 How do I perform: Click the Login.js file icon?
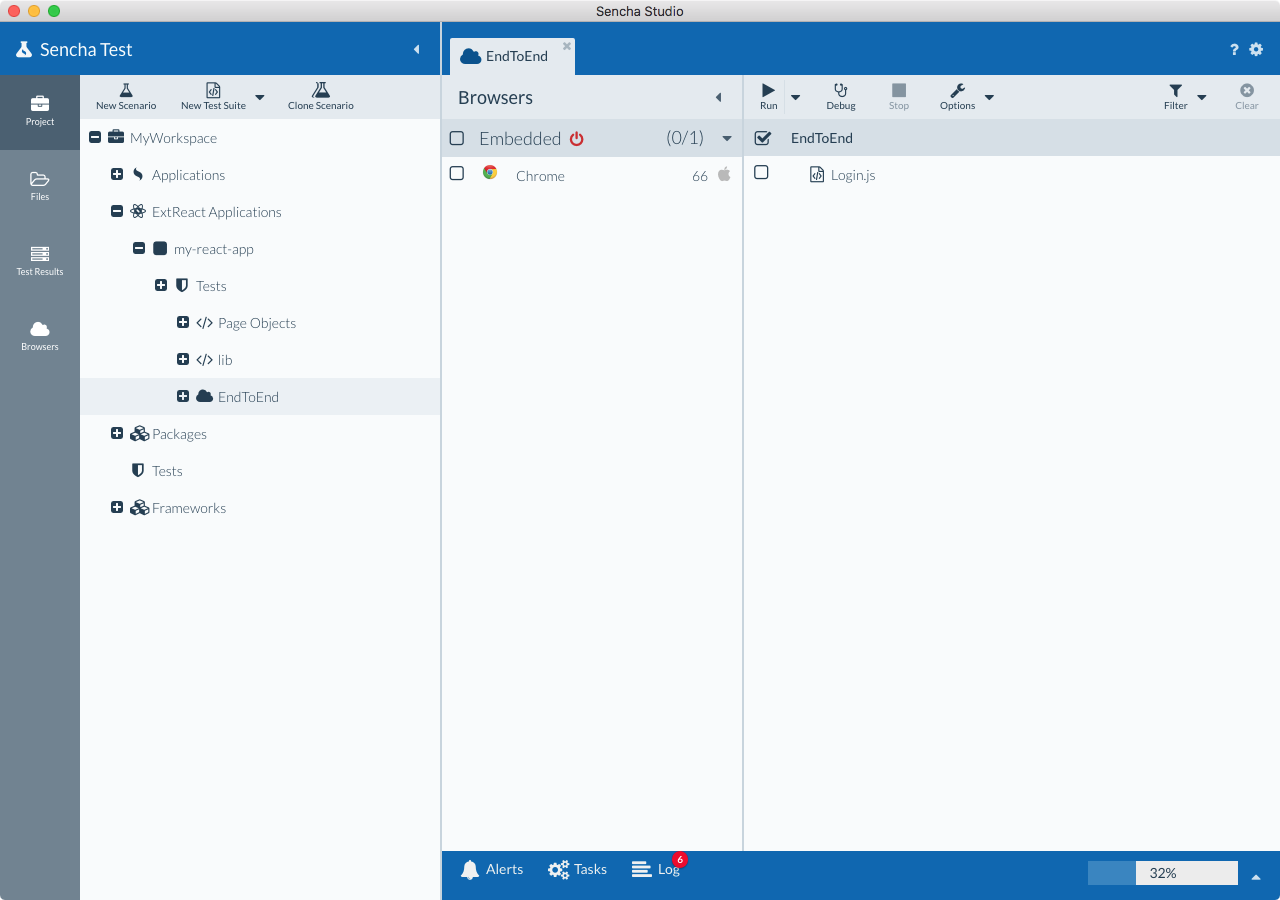pos(816,174)
